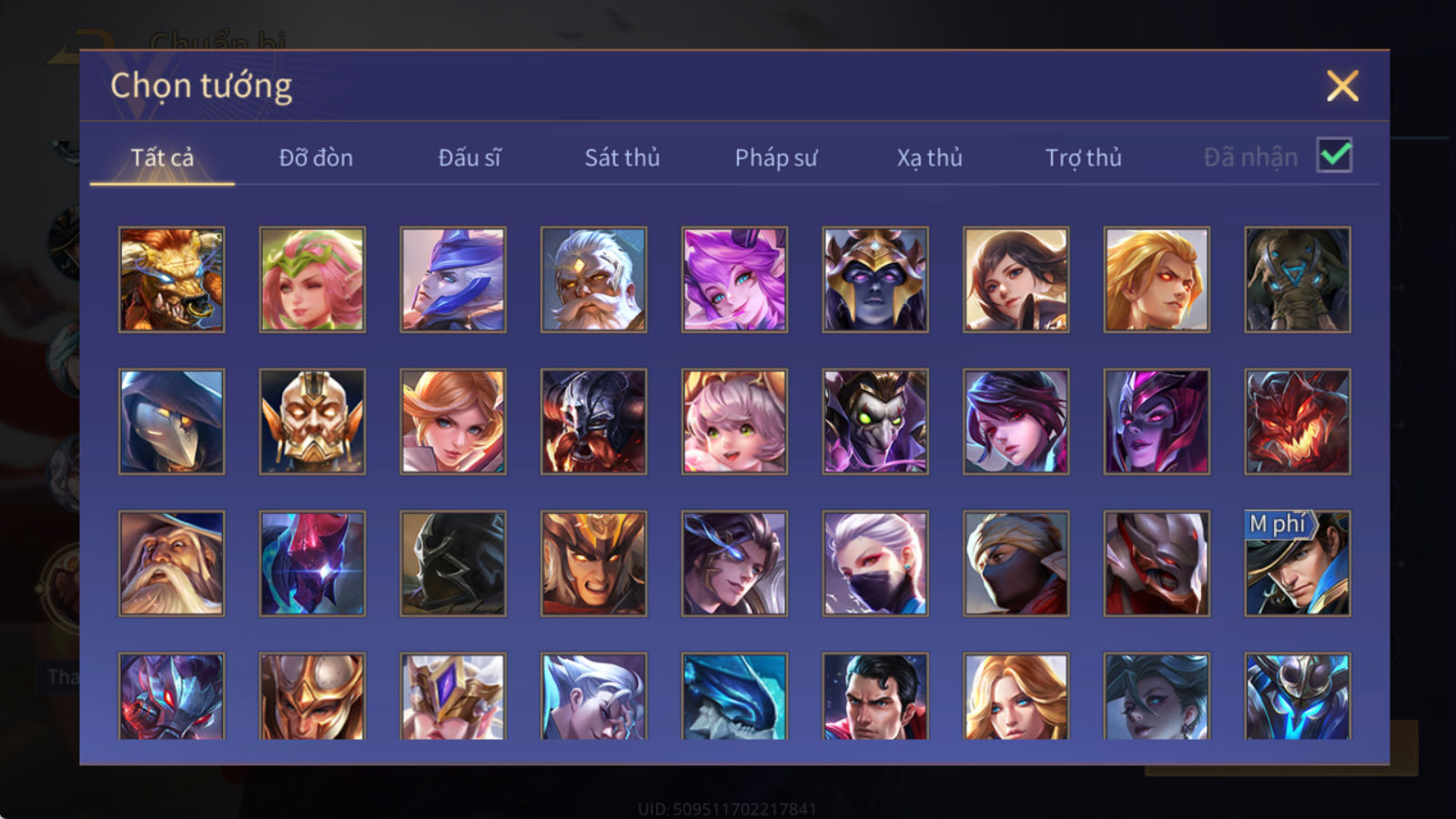Pick the white-bearded old man hero in first row

point(593,279)
